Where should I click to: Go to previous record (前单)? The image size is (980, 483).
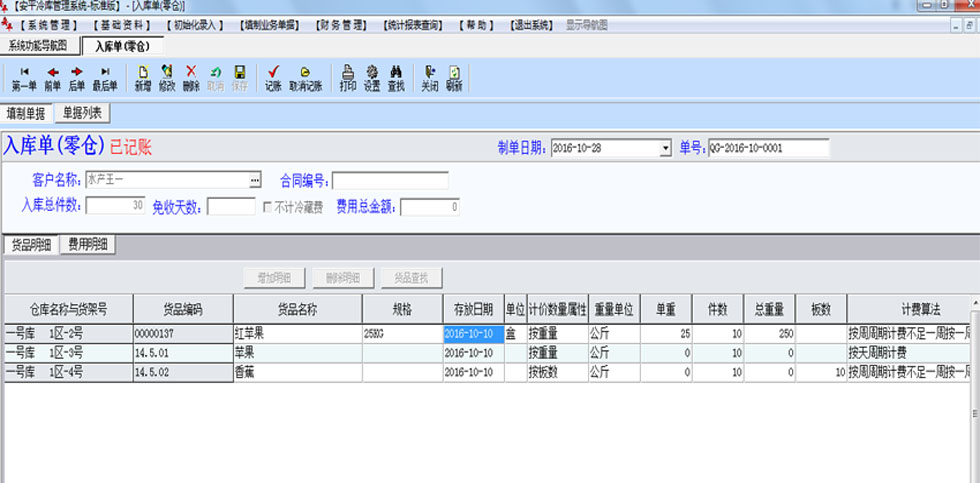point(52,79)
